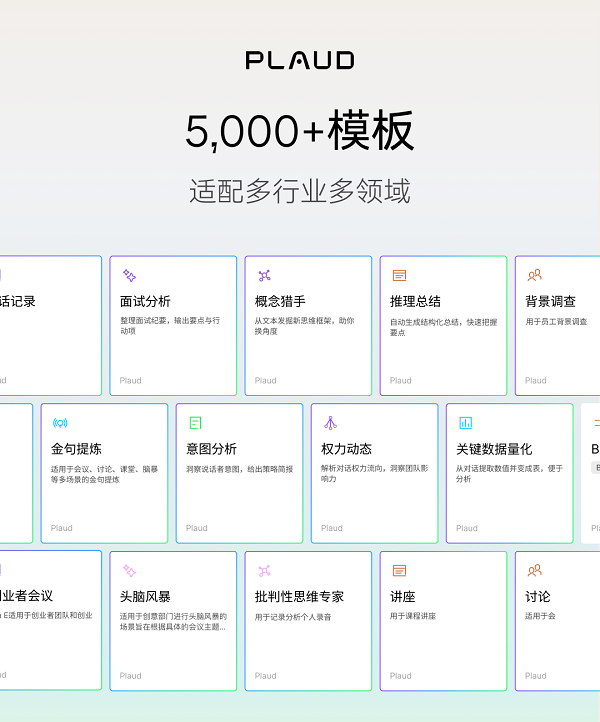
Task: Open the 概念猎手 template title
Action: [x=280, y=302]
